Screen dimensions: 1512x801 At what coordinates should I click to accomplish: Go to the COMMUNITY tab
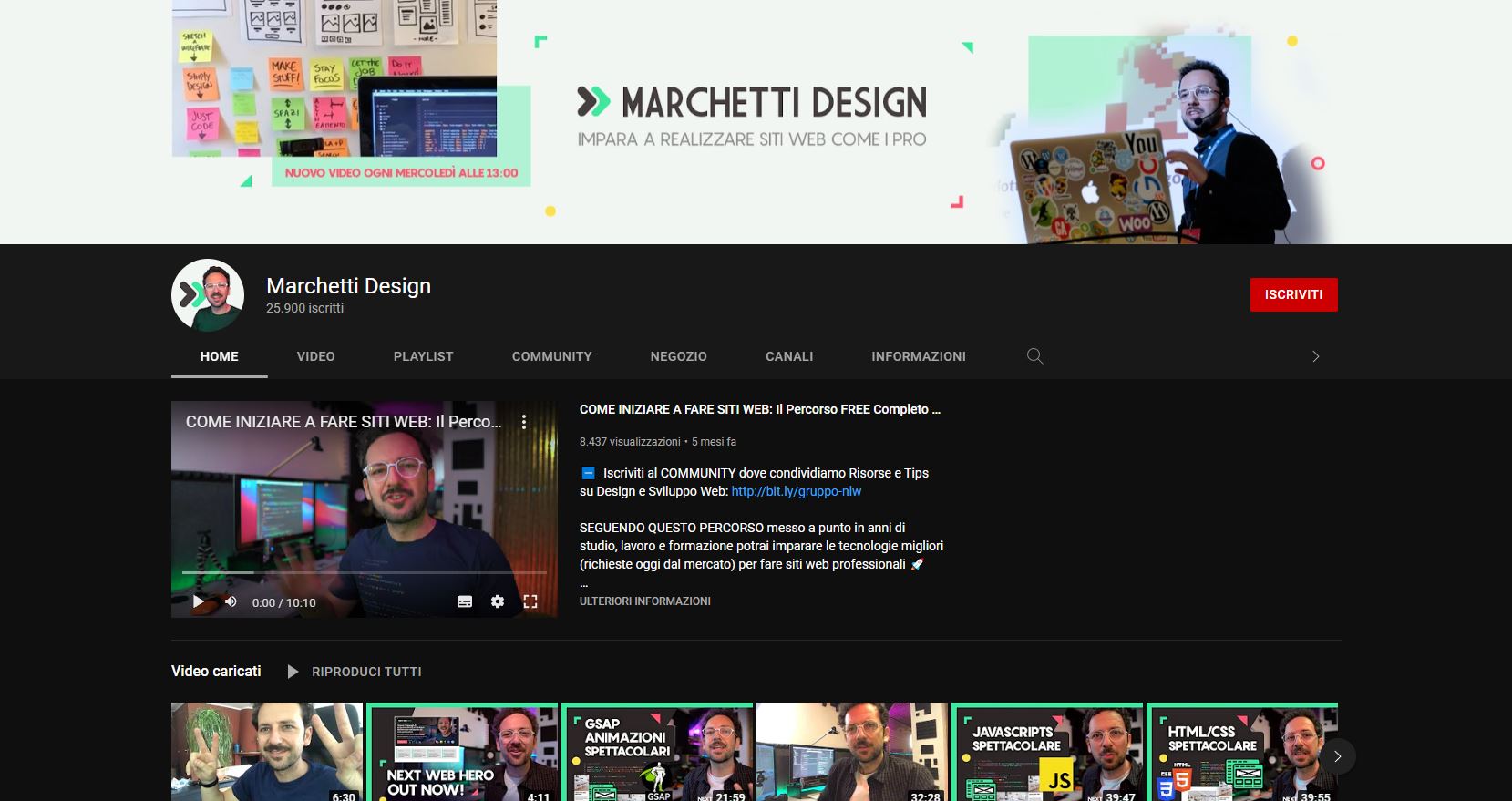[552, 356]
